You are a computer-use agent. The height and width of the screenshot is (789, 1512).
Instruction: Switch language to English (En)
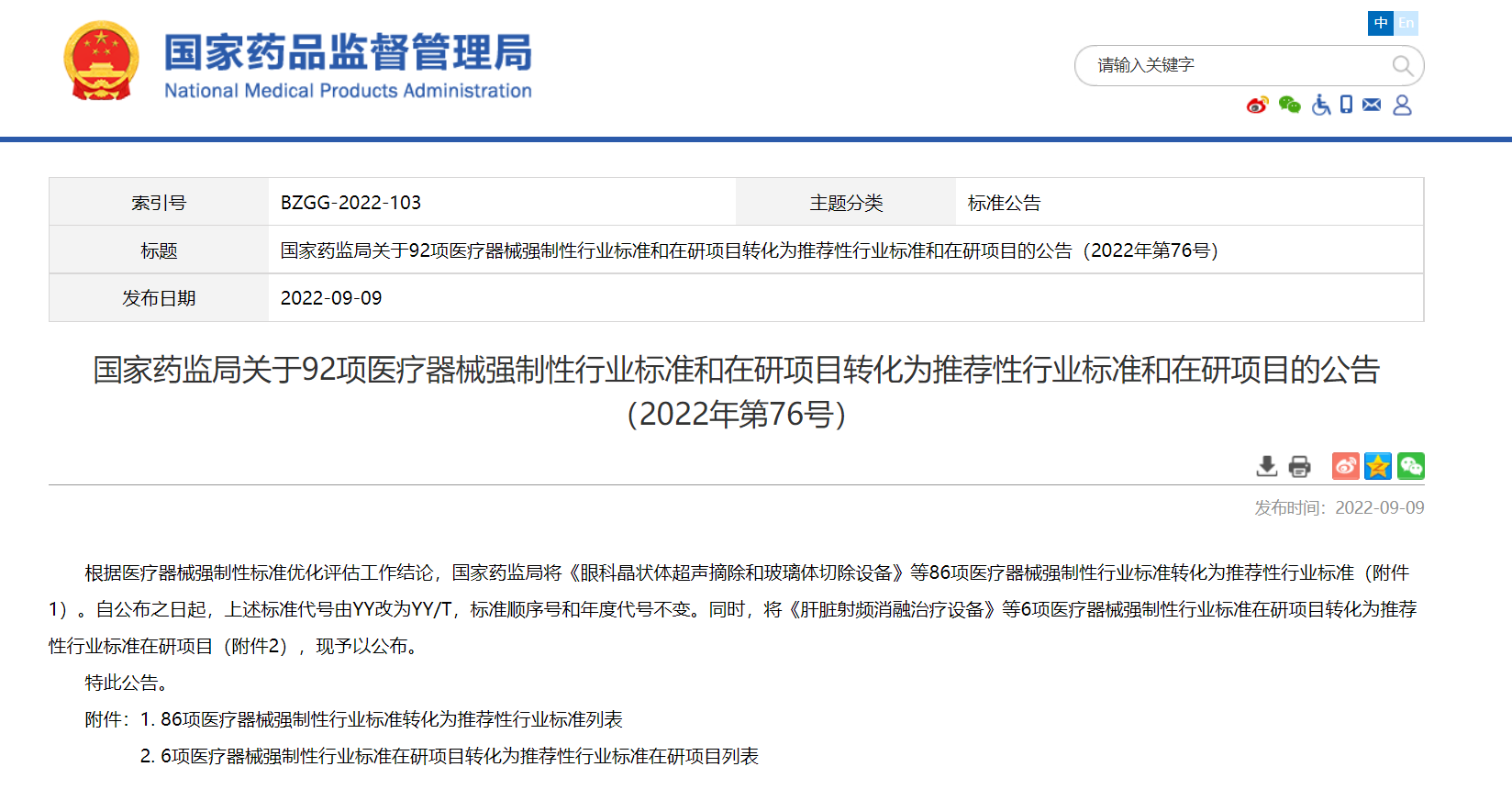(1406, 23)
